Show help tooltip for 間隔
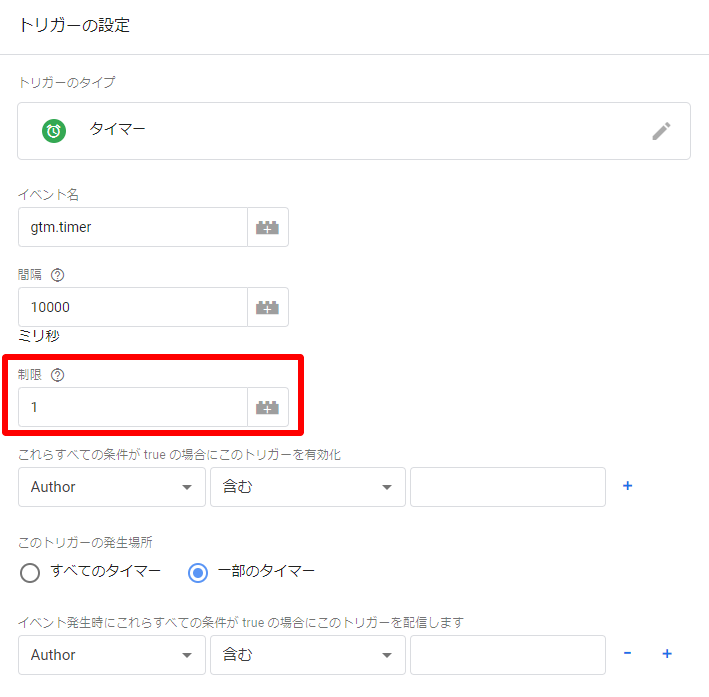 click(57, 275)
